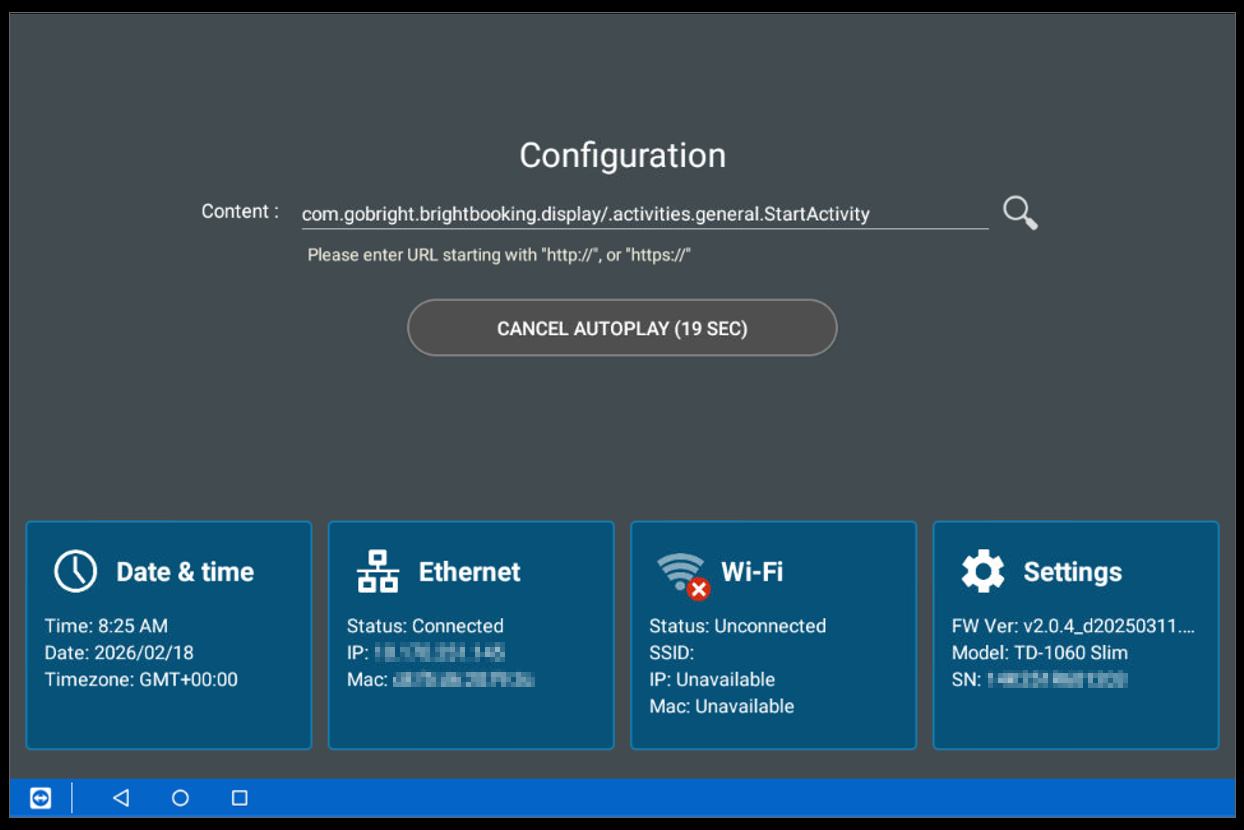Tap the Android home circle button
The height and width of the screenshot is (830, 1244).
[x=180, y=798]
